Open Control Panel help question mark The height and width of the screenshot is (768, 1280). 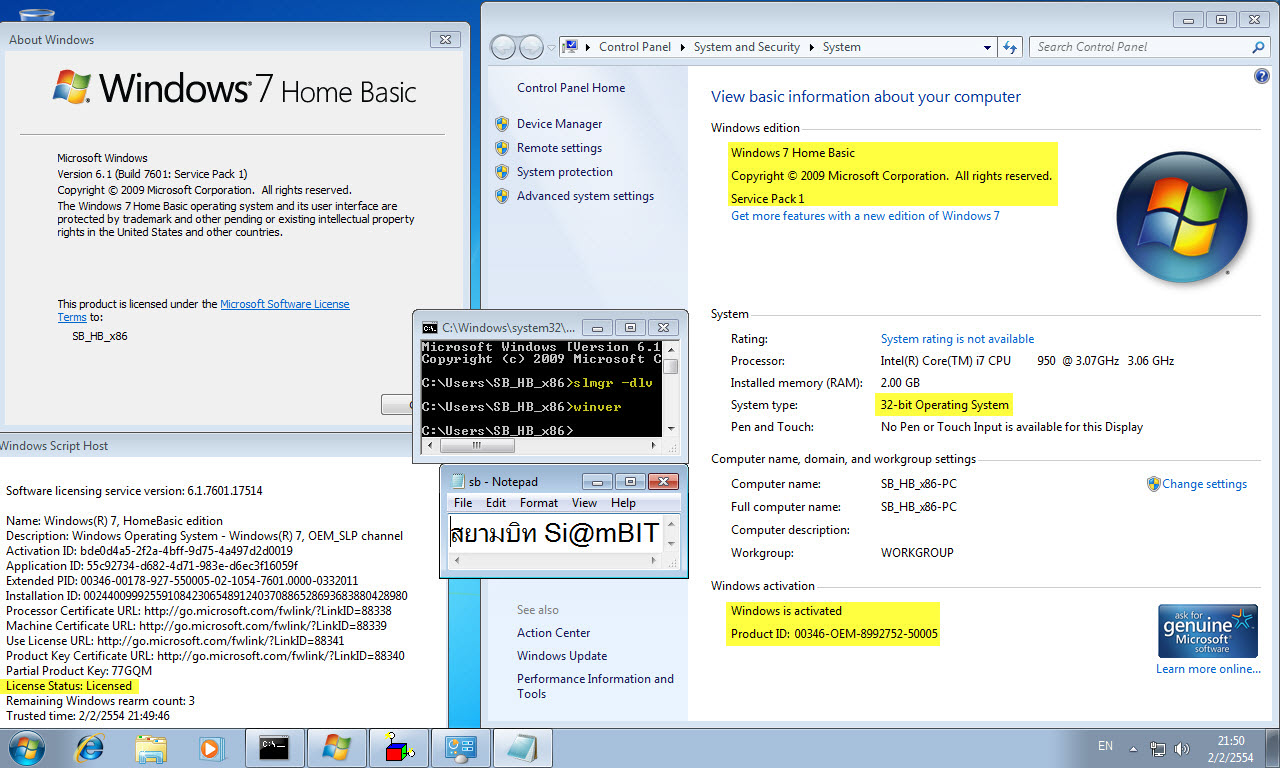click(x=1261, y=76)
